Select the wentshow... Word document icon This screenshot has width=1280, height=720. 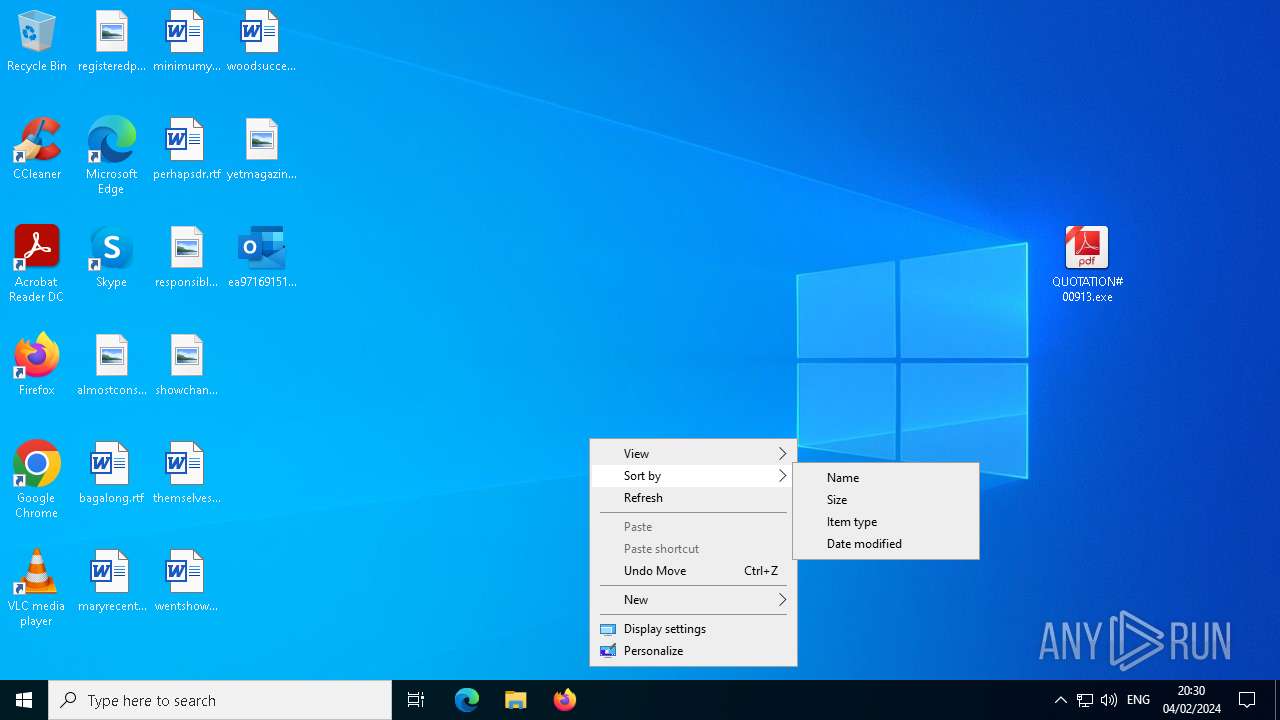[x=186, y=582]
